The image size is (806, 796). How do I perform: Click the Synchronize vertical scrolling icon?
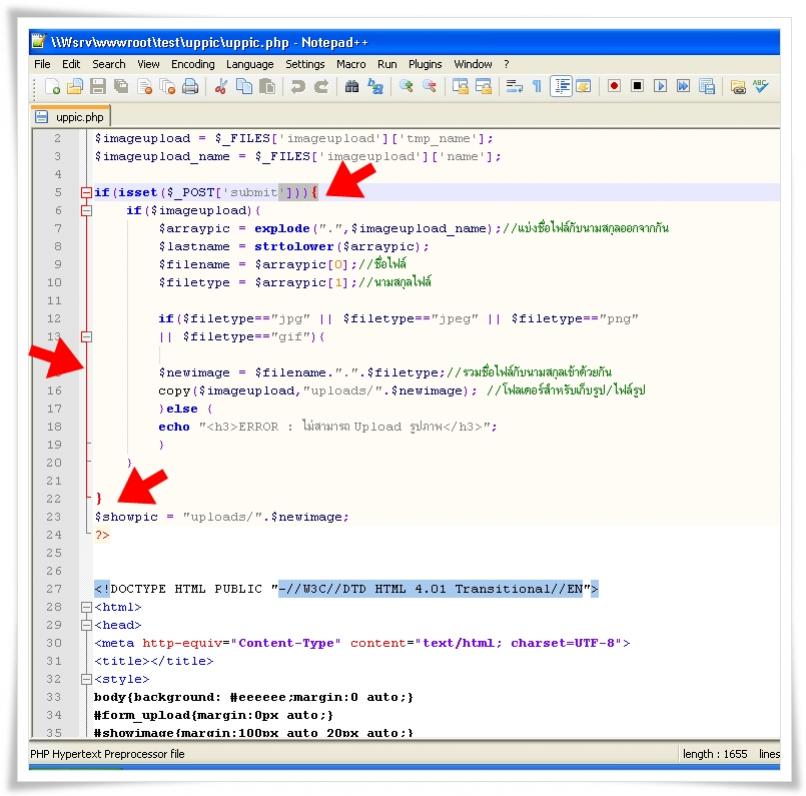pyautogui.click(x=460, y=86)
